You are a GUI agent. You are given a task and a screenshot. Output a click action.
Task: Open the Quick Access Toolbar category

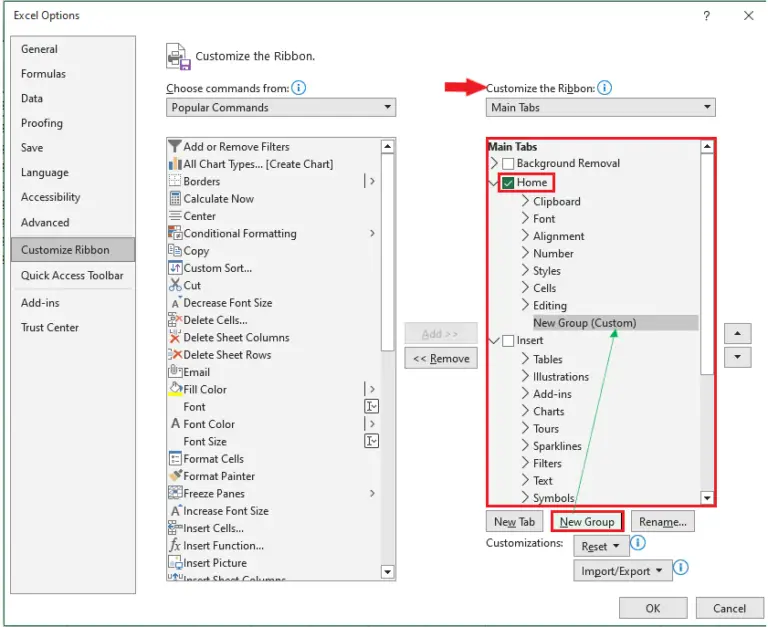[x=72, y=276]
